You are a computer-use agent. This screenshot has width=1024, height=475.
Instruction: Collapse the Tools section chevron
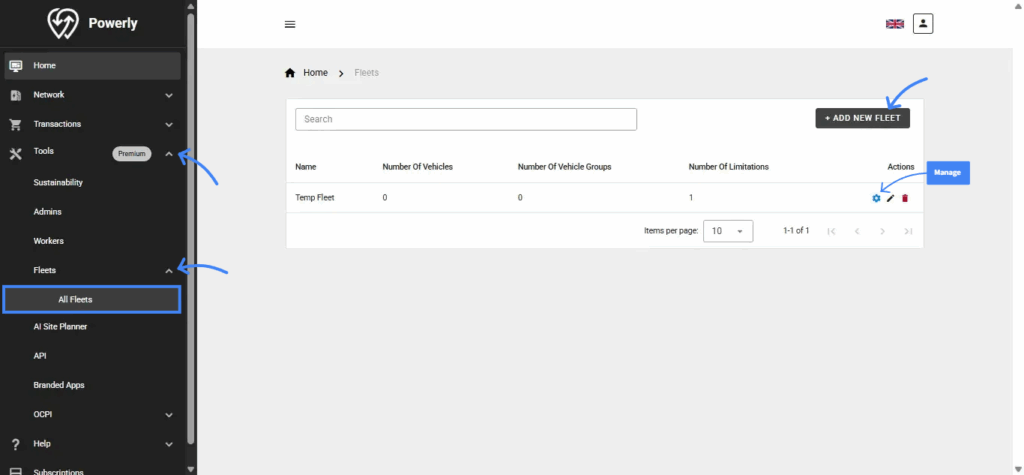click(169, 154)
